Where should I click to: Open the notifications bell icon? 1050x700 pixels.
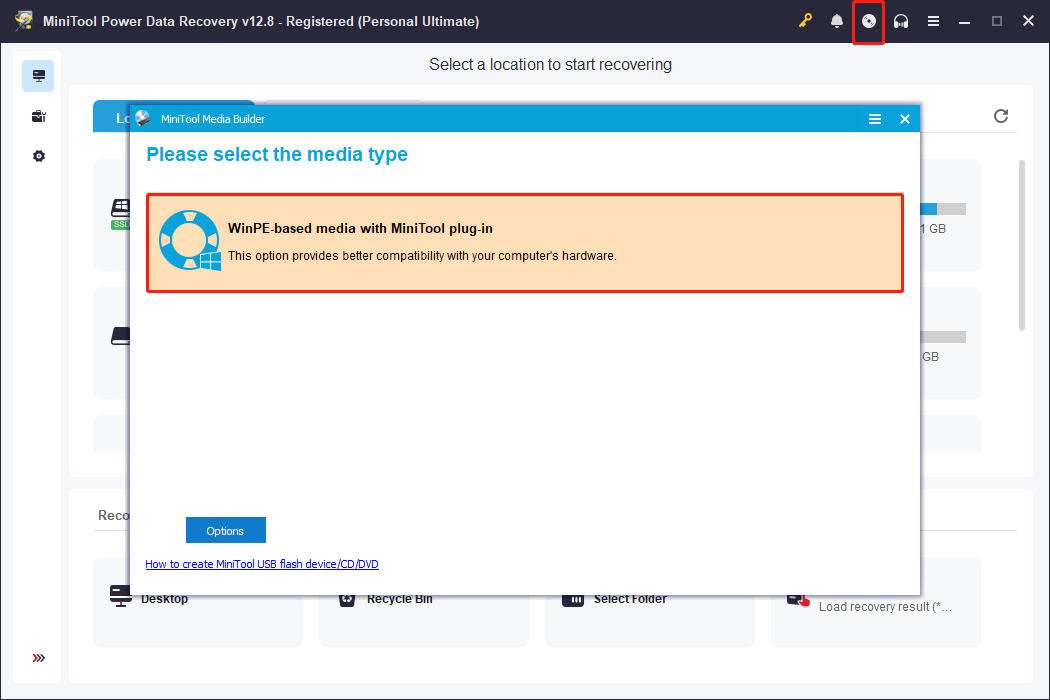pos(837,20)
